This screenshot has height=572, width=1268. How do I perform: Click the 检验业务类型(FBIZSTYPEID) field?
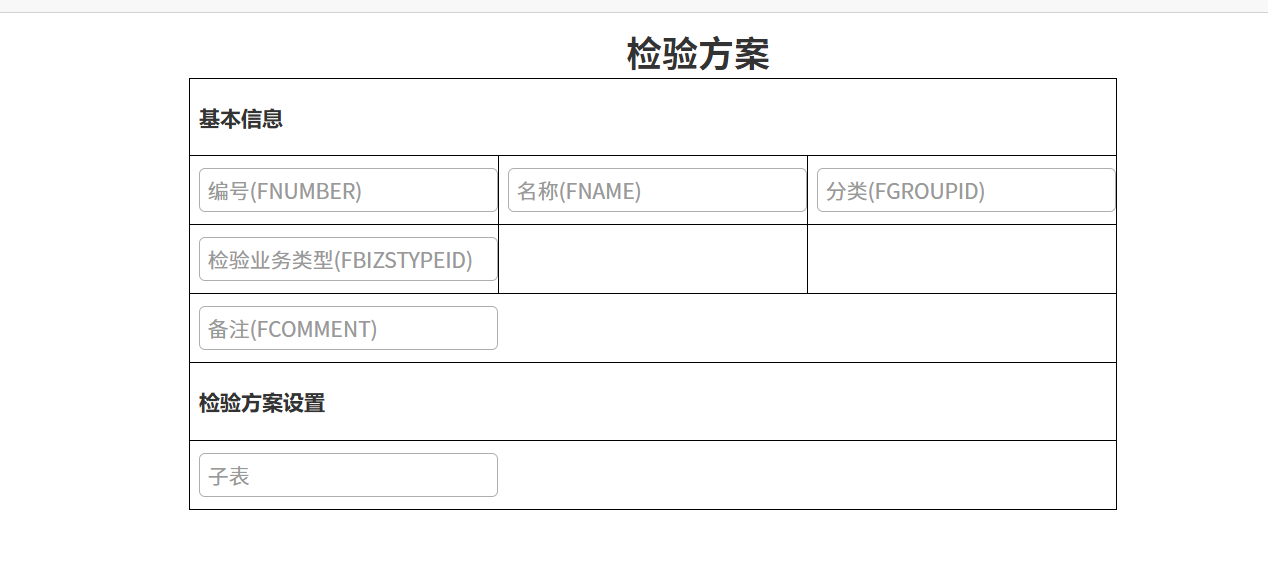348,259
